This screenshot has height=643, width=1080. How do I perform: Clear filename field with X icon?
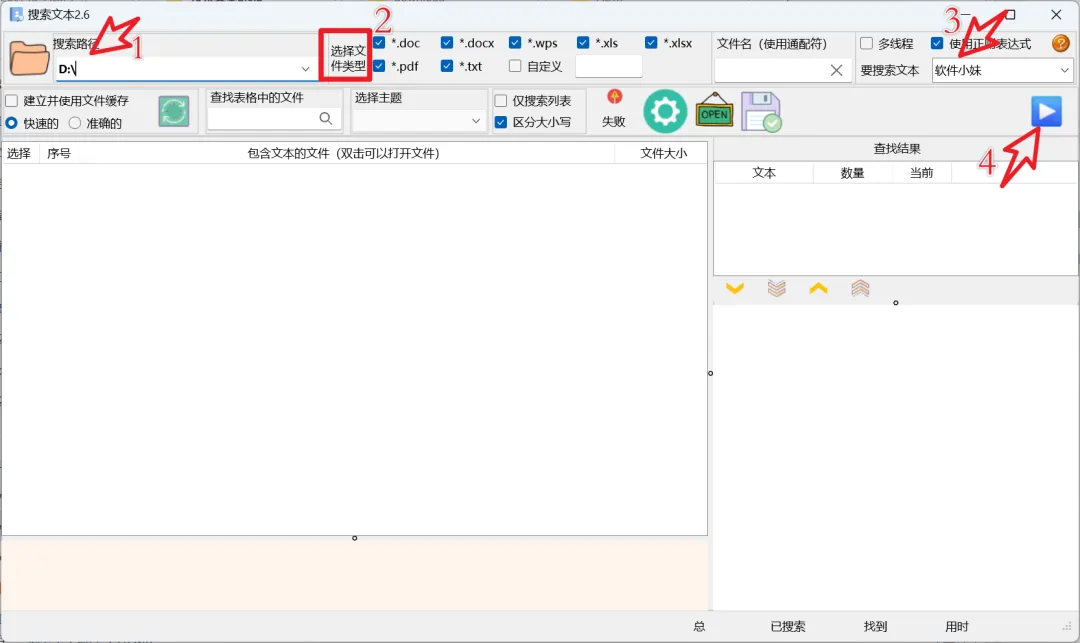pos(836,70)
